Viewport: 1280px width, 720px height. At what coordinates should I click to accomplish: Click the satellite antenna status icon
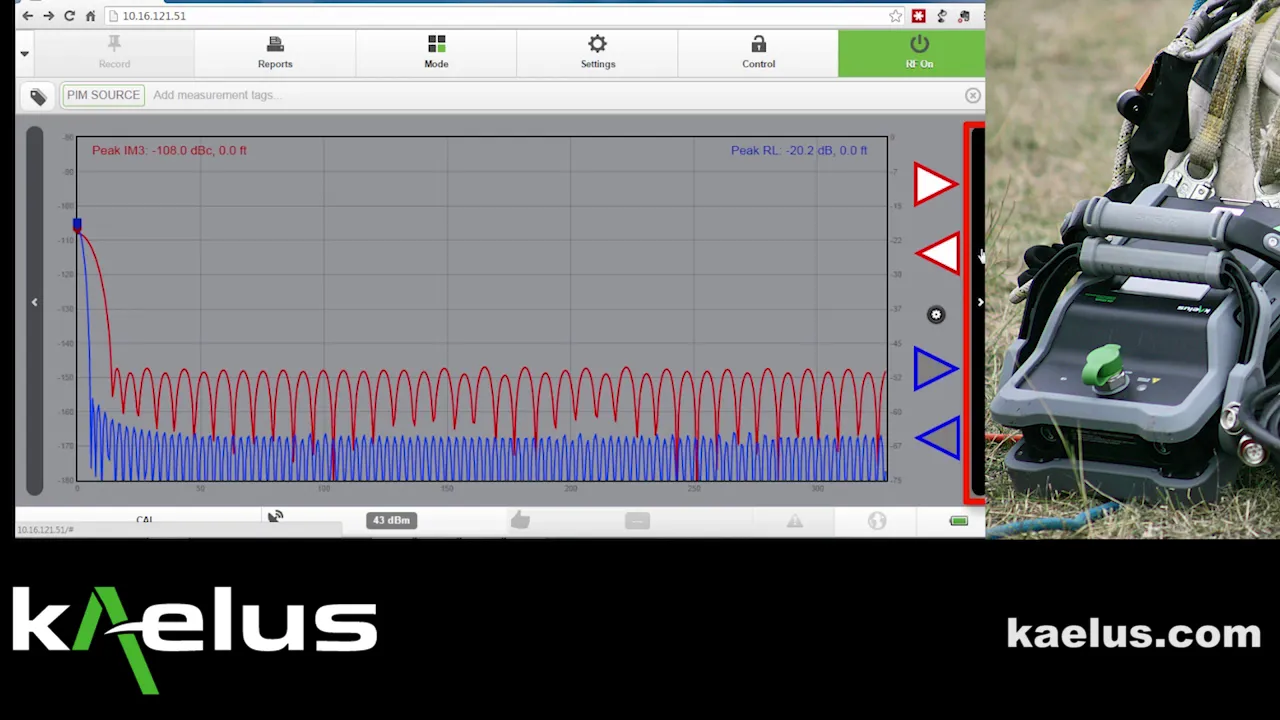tap(275, 517)
